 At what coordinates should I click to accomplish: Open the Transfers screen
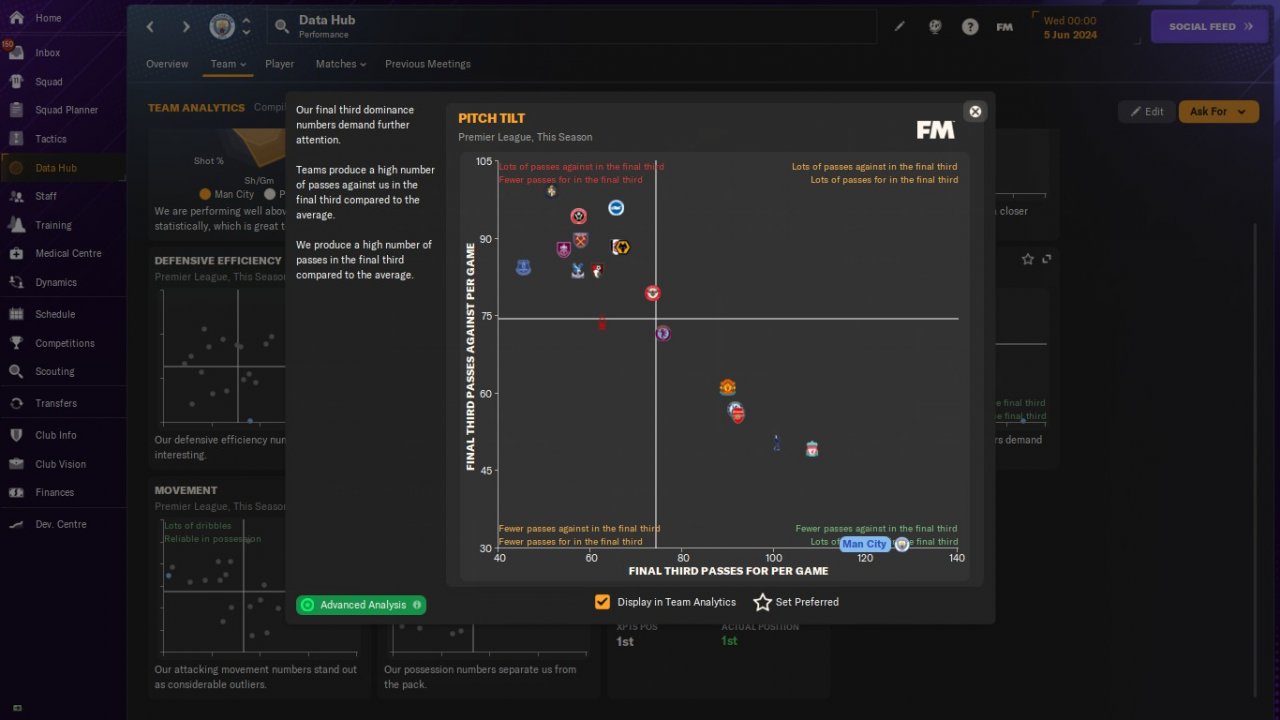[55, 404]
